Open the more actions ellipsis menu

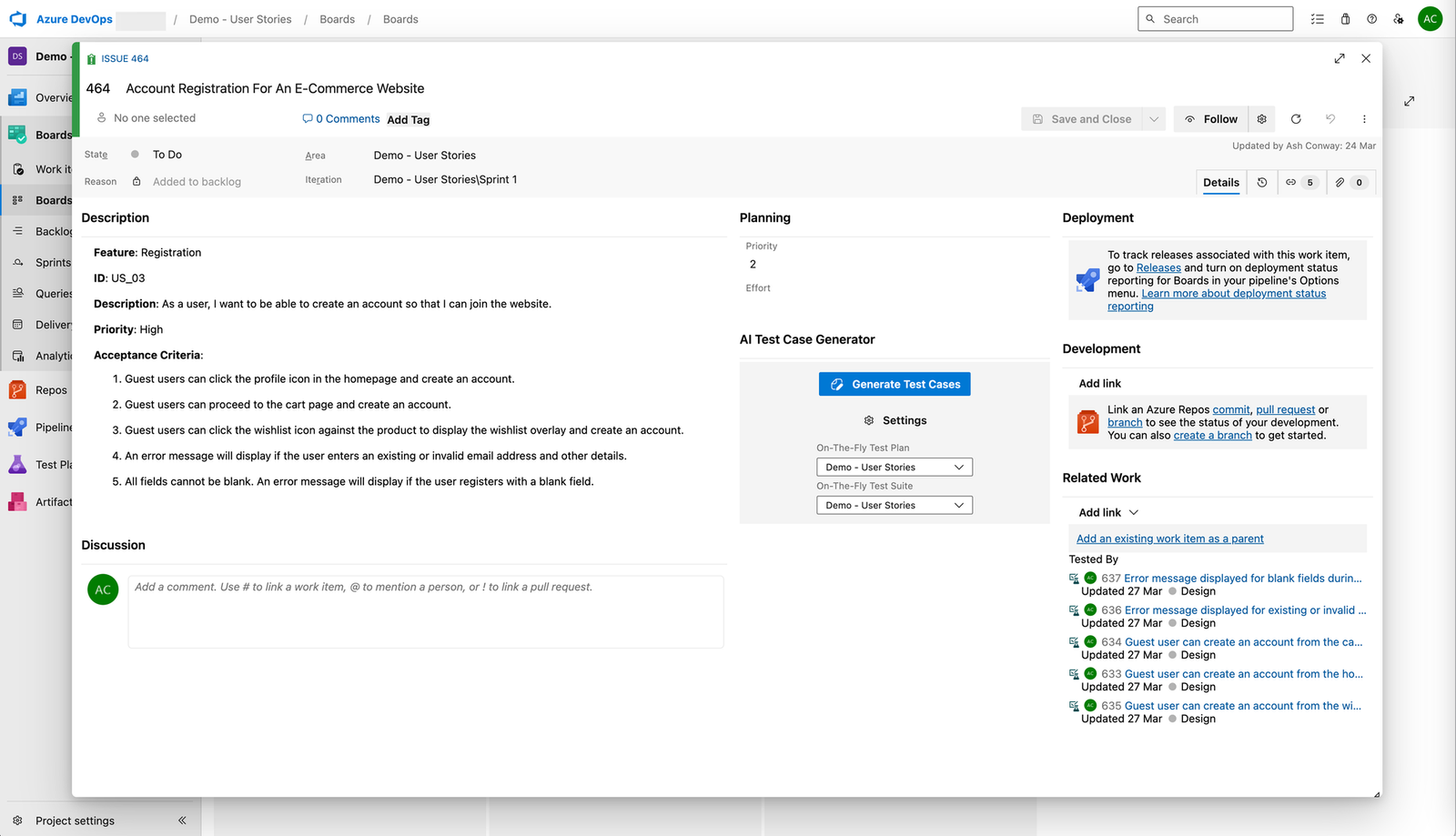(x=1364, y=118)
